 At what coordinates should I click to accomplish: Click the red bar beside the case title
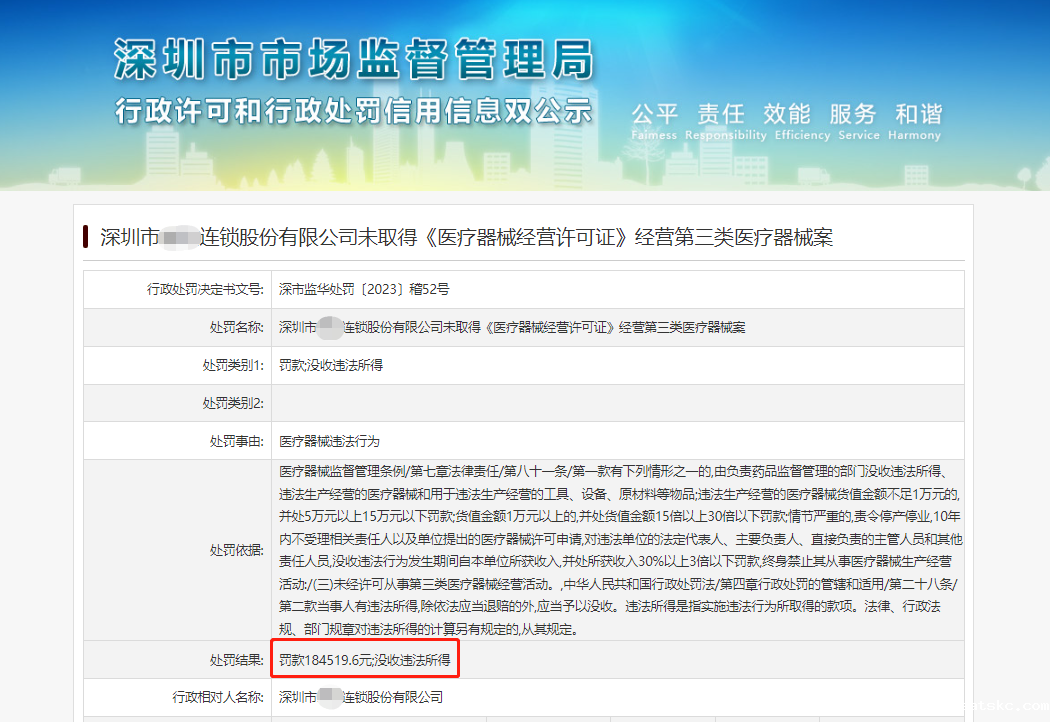point(87,237)
